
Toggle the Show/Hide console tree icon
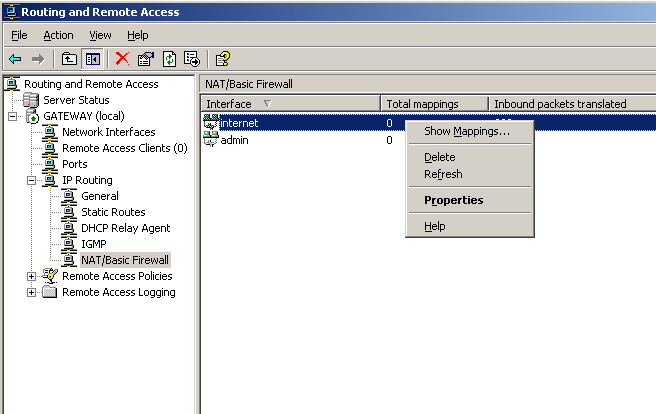tap(92, 59)
